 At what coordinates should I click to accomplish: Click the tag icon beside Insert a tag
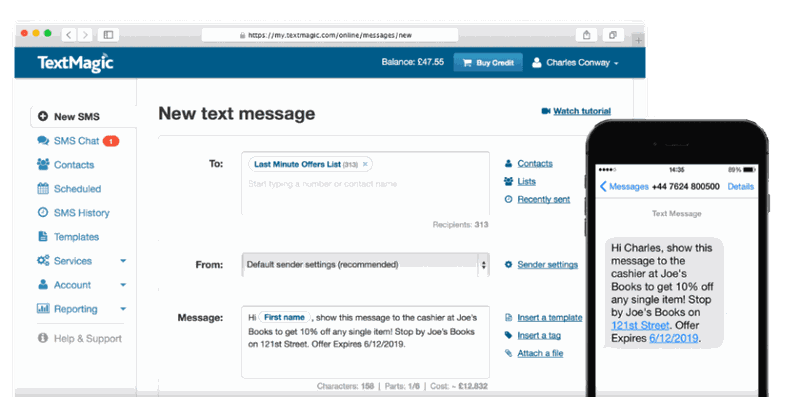click(x=508, y=335)
